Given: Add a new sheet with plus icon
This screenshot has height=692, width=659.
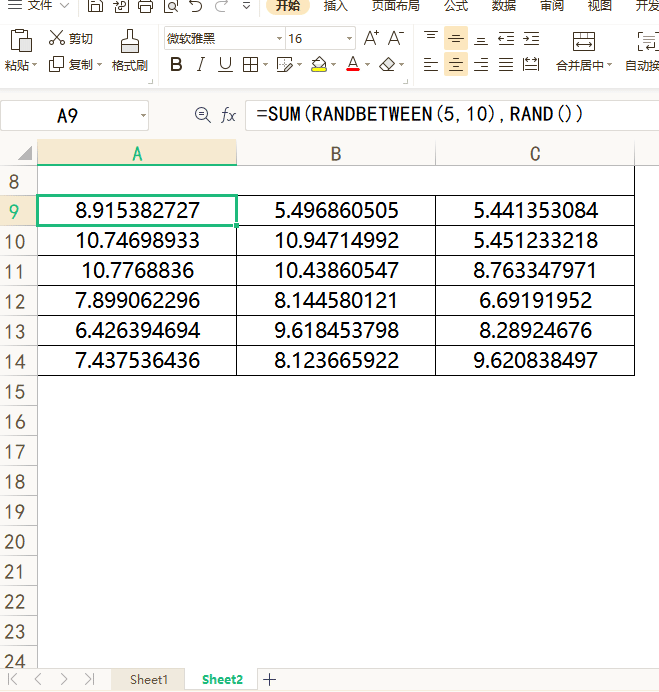Looking at the screenshot, I should point(269,680).
